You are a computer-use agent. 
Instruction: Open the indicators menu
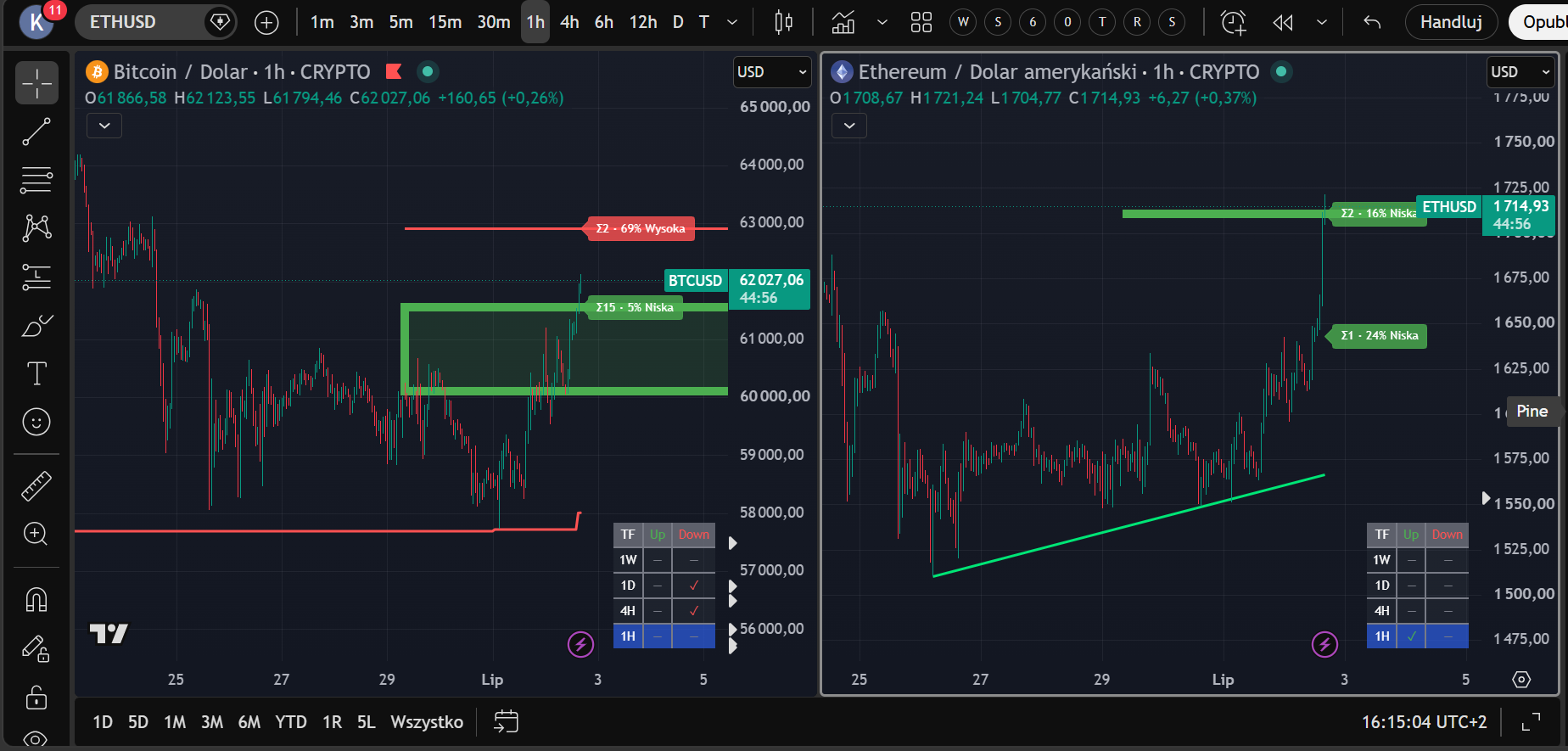click(843, 23)
